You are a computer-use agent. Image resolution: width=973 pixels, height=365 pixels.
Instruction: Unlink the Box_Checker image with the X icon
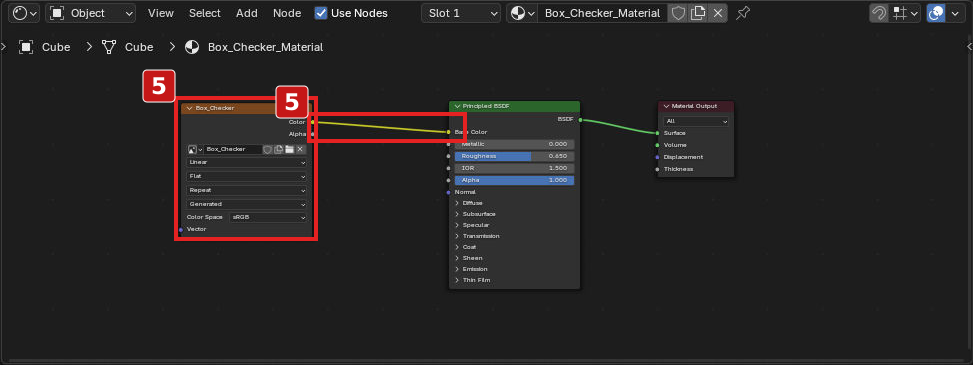point(300,150)
